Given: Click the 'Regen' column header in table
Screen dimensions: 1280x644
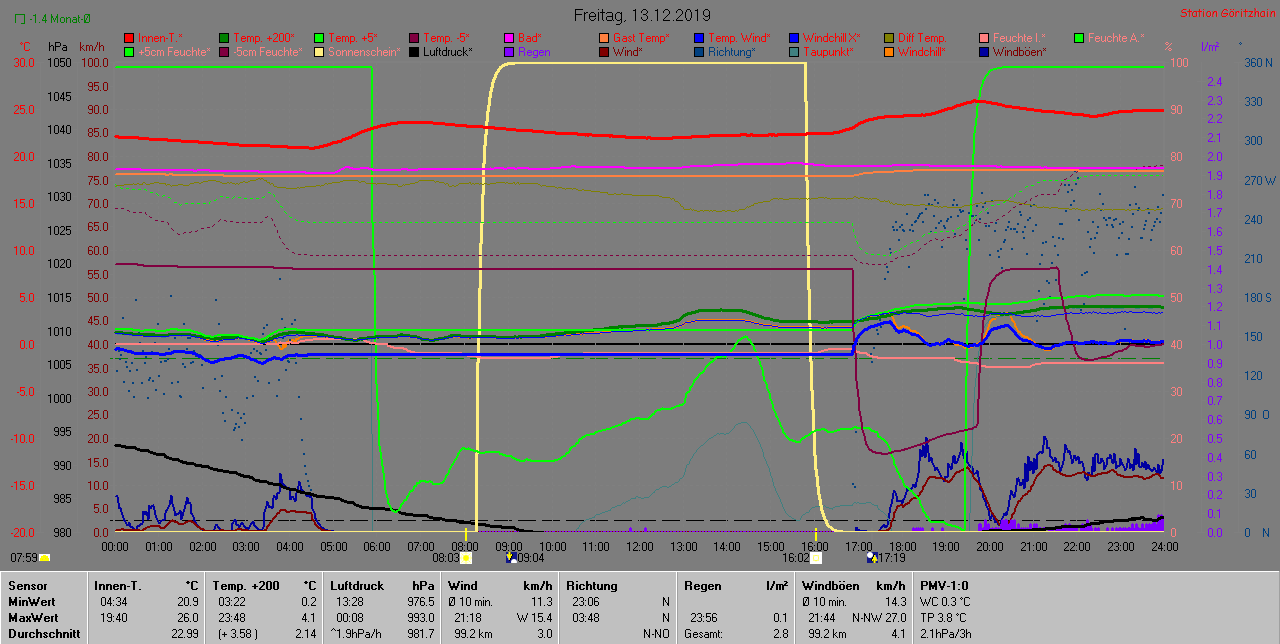Looking at the screenshot, I should 702,586.
